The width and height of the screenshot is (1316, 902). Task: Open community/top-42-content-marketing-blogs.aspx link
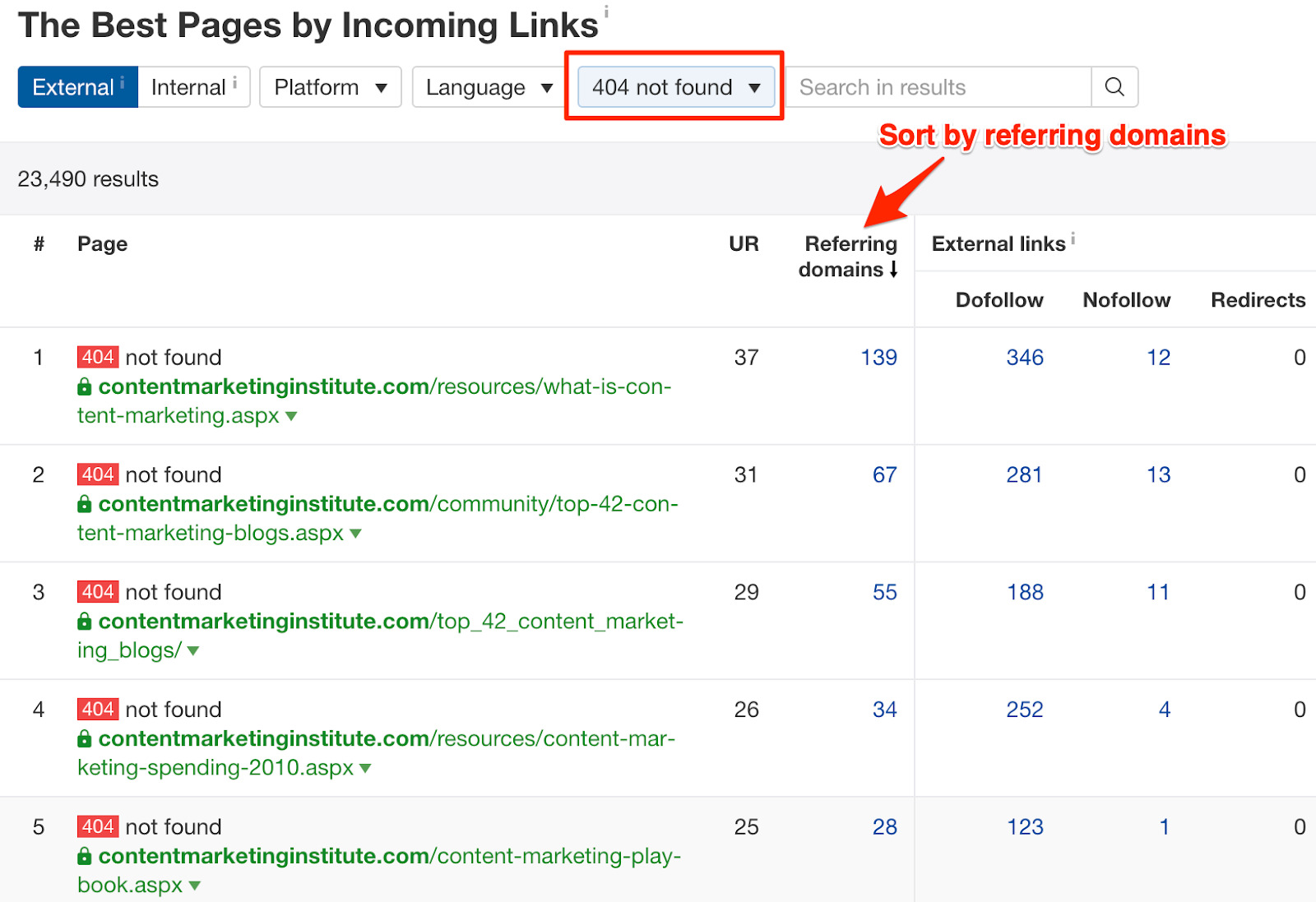pos(378,519)
